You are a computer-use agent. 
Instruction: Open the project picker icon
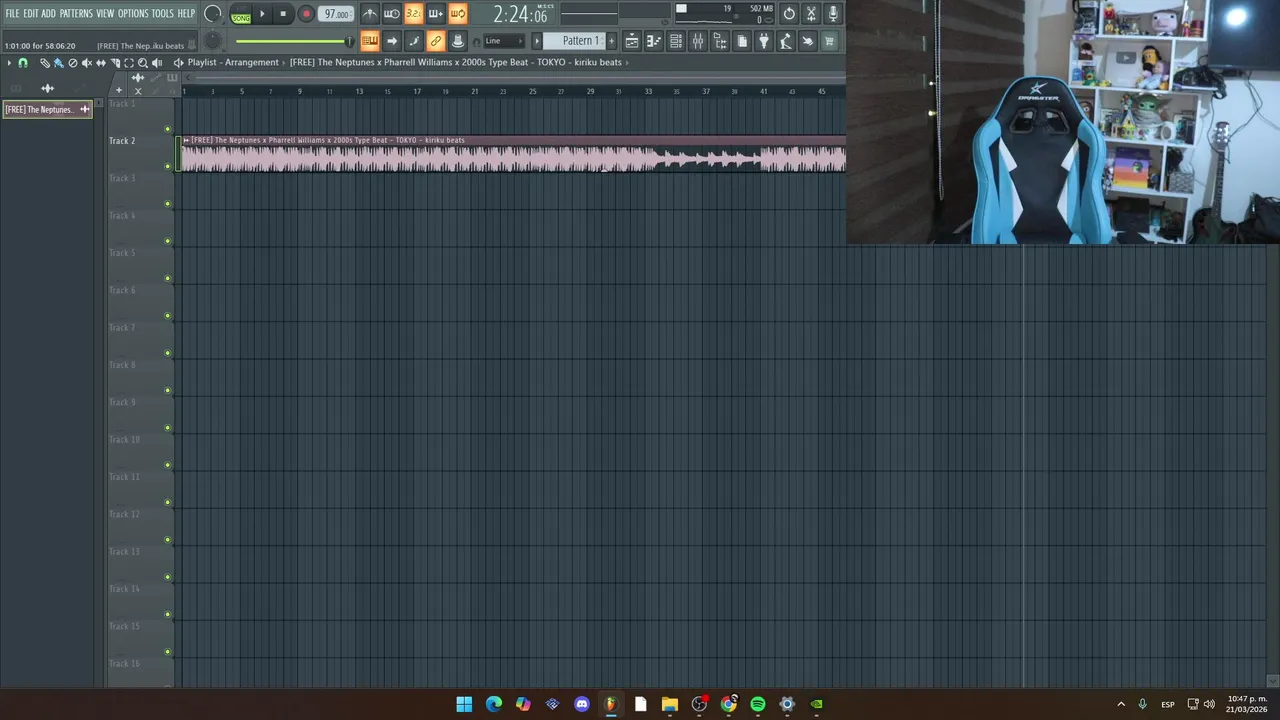coord(742,41)
